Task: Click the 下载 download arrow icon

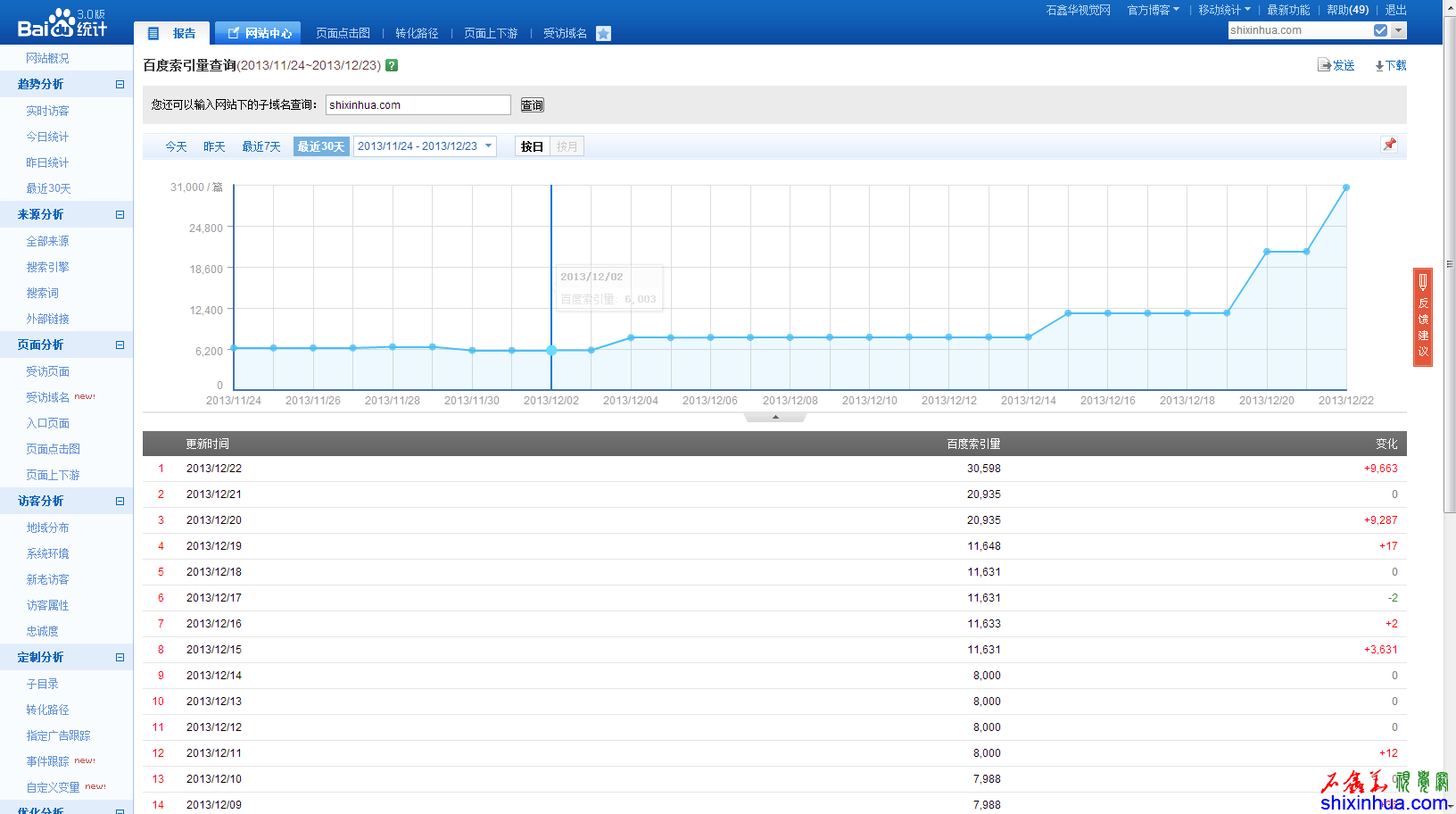Action: point(1379,66)
